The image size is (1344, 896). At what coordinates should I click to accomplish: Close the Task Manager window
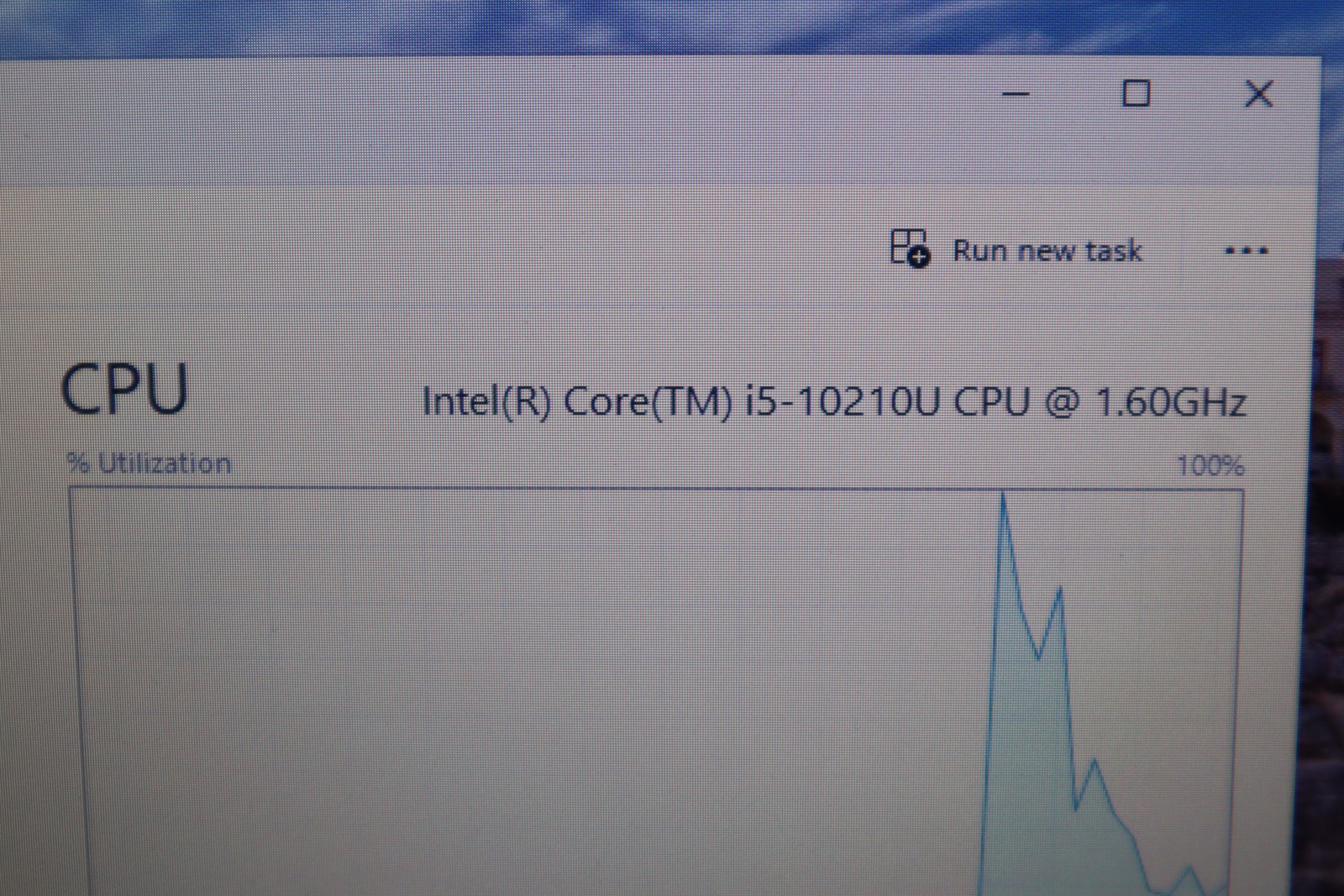[x=1258, y=93]
